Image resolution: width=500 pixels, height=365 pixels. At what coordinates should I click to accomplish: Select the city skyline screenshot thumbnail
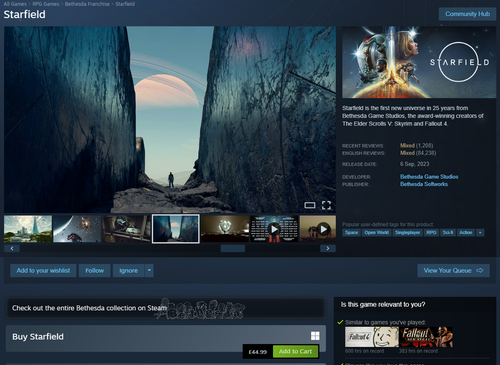coord(28,229)
